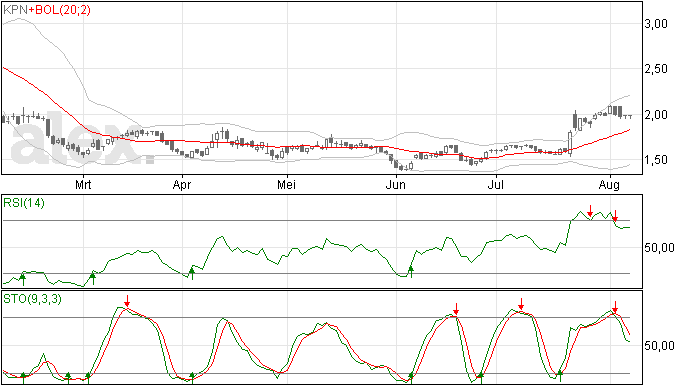Click the STO sell arrow in August

pyautogui.click(x=615, y=307)
